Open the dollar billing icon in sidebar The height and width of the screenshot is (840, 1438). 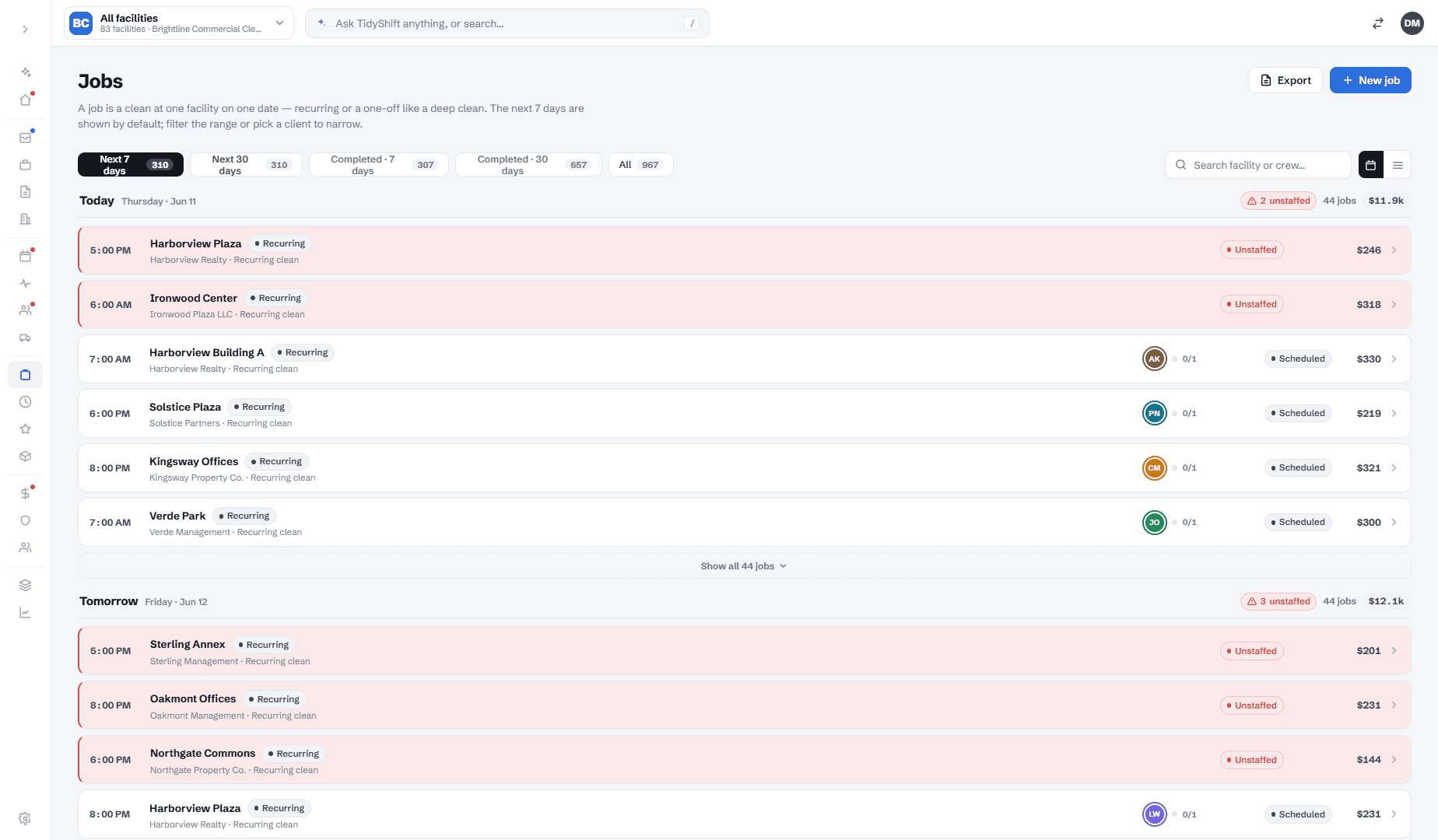coord(25,493)
